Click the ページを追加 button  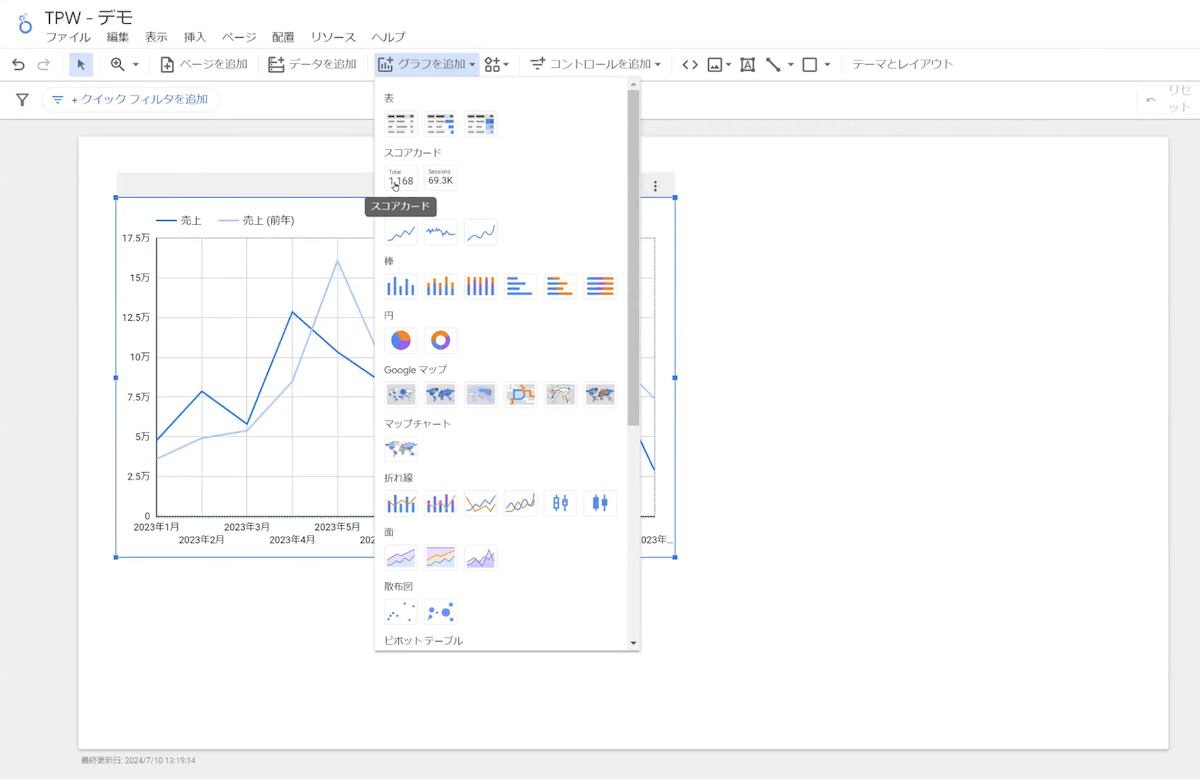[204, 65]
